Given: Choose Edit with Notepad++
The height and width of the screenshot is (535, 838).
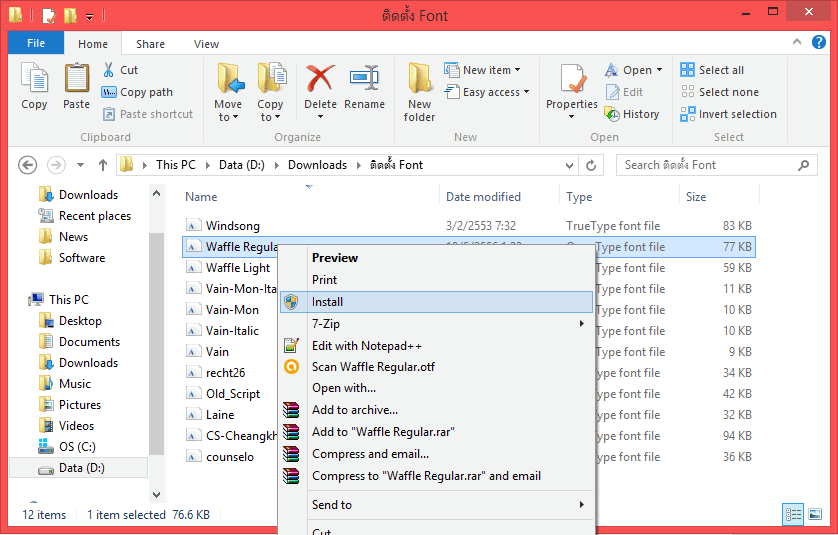Looking at the screenshot, I should pyautogui.click(x=436, y=346).
